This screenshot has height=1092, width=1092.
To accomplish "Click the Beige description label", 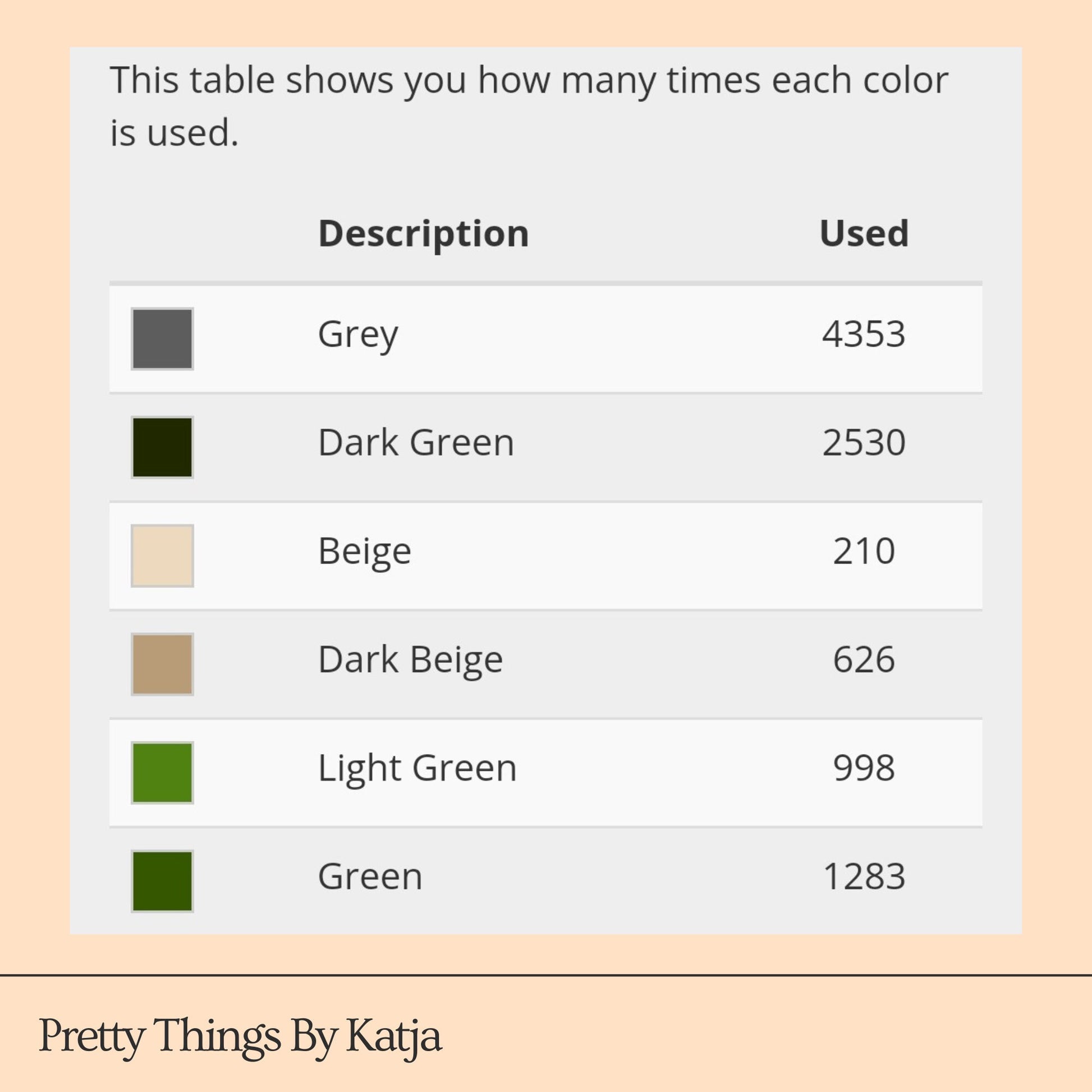I will pos(365,552).
